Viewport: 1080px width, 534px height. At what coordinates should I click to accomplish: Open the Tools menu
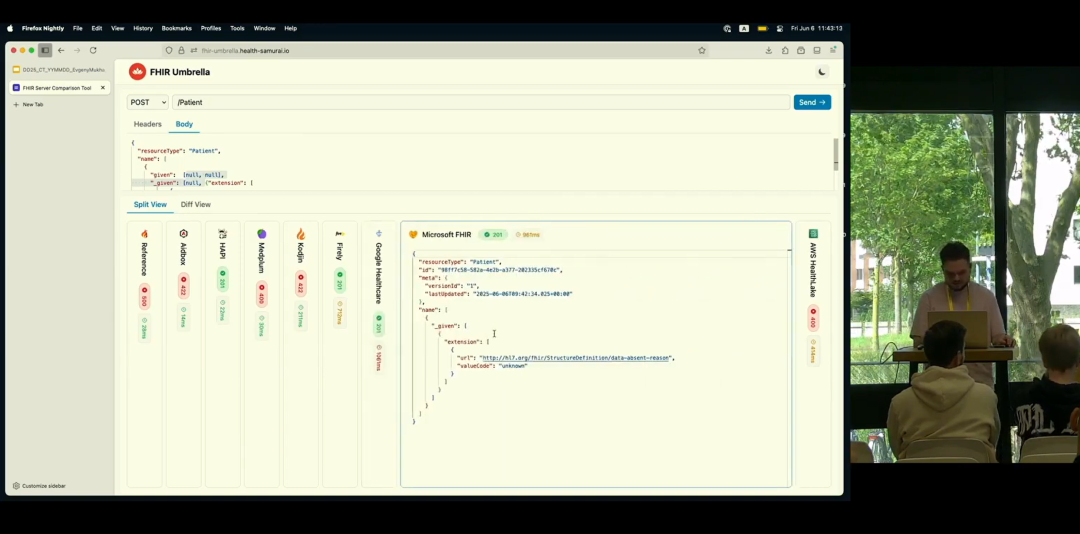pos(237,28)
